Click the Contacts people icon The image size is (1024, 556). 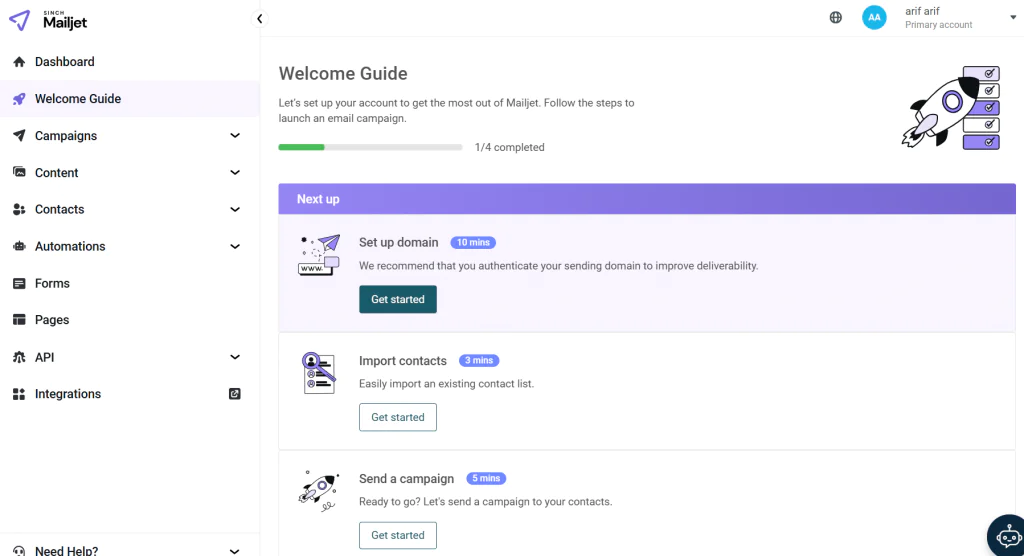tap(19, 209)
